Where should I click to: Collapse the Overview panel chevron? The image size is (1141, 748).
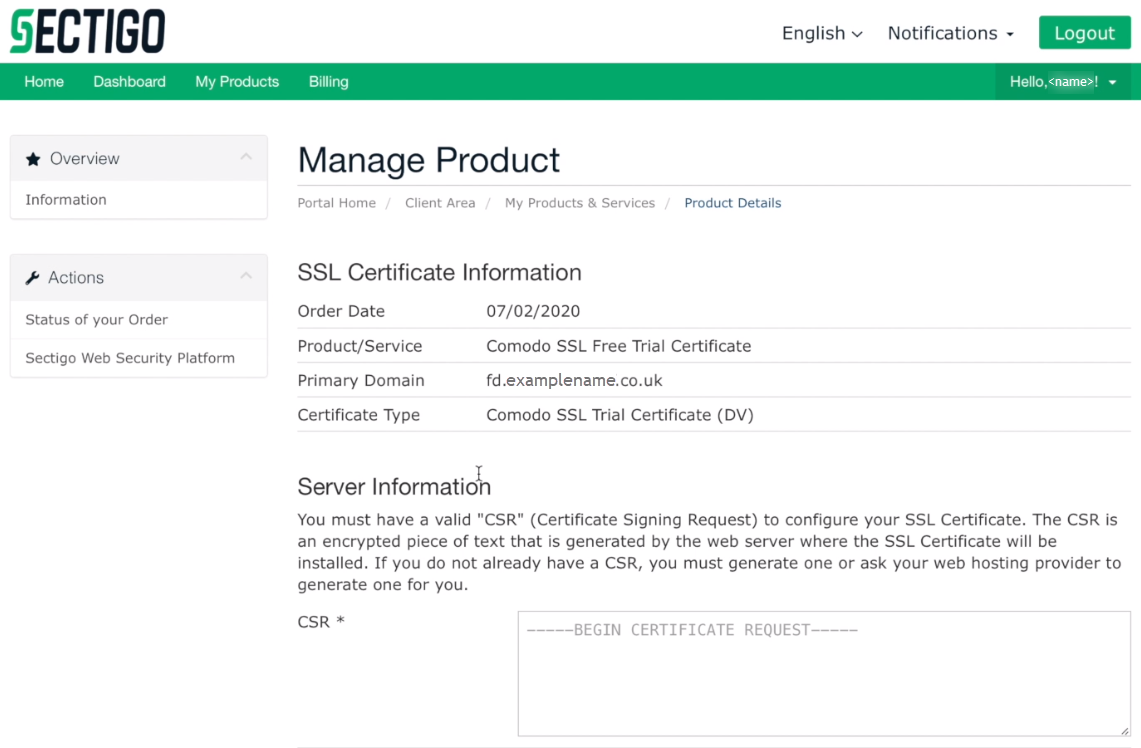[246, 158]
